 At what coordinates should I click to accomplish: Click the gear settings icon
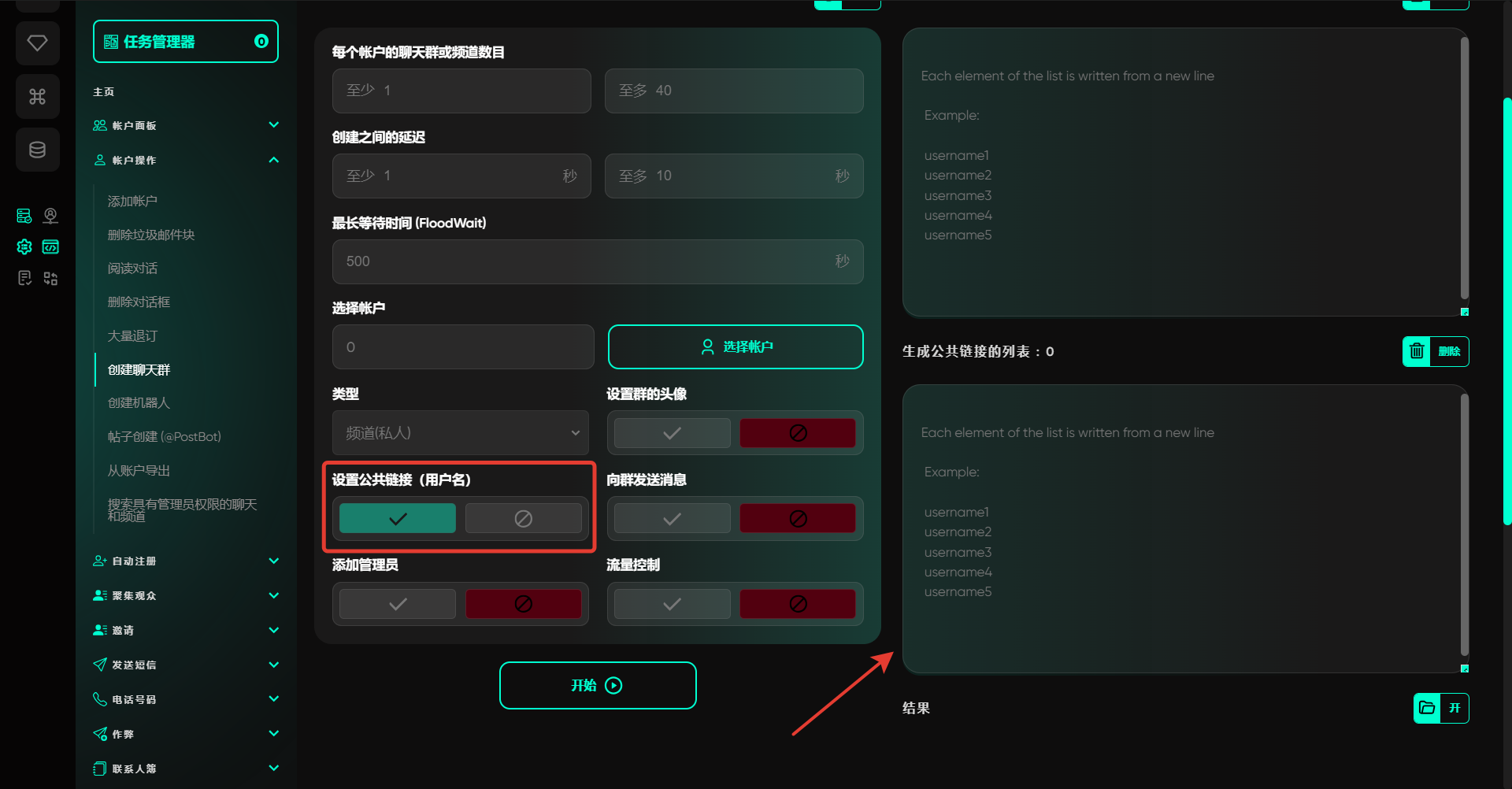pyautogui.click(x=24, y=247)
